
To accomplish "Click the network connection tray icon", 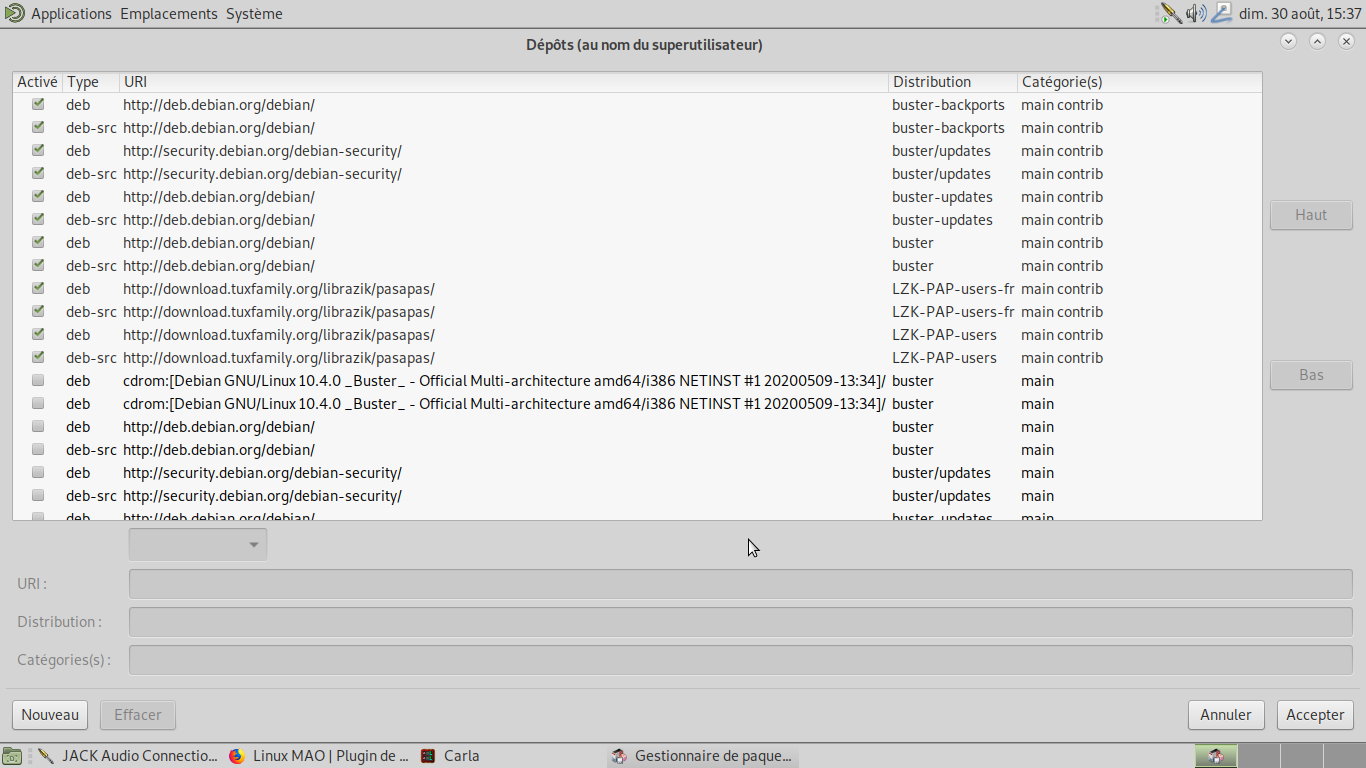I will [1222, 13].
